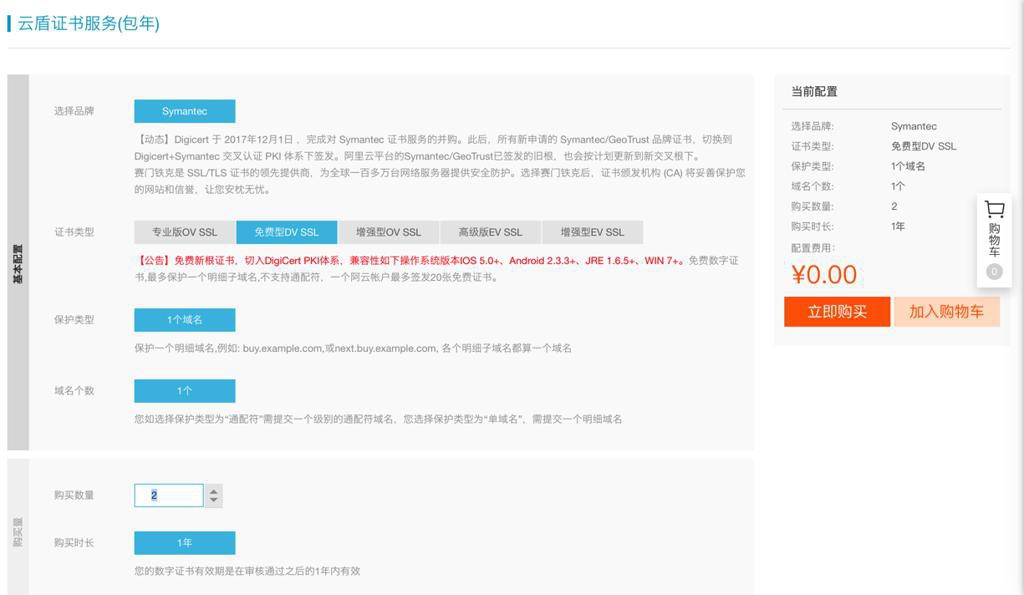Click the 当前配置 summary heading

814,91
